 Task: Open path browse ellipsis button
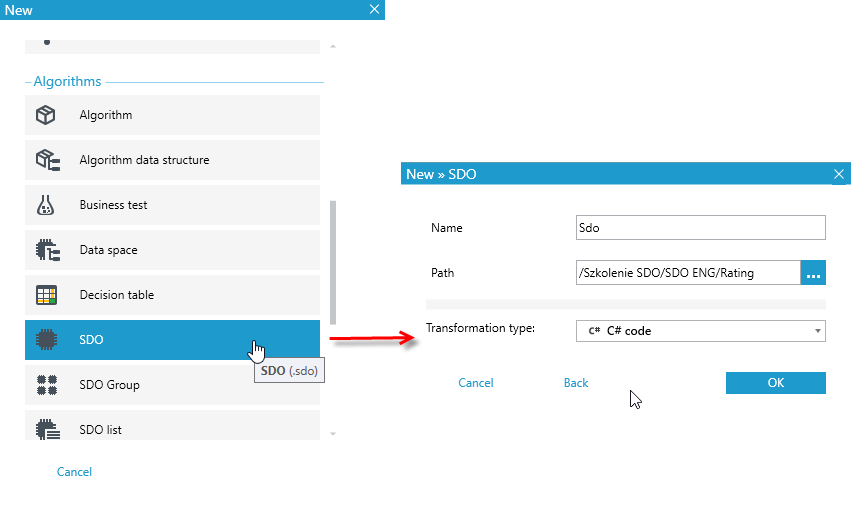click(813, 273)
